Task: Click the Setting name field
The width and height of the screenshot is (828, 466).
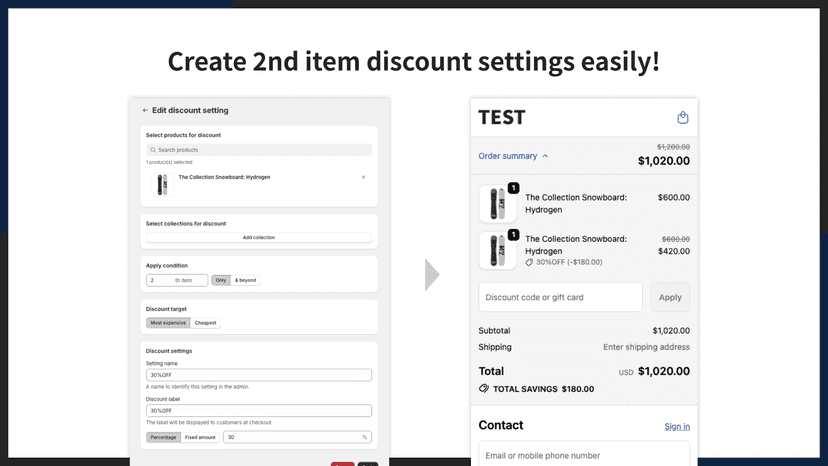Action: pos(259,375)
